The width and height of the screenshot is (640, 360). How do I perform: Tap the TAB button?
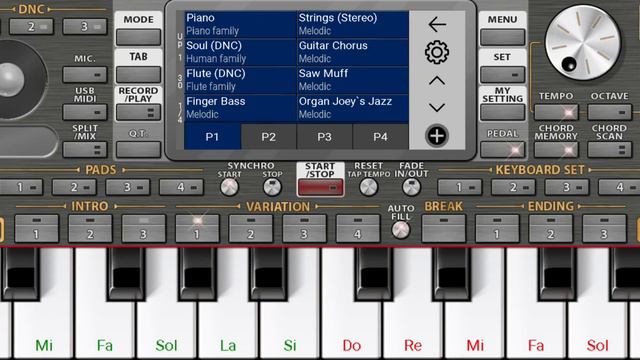click(x=138, y=75)
